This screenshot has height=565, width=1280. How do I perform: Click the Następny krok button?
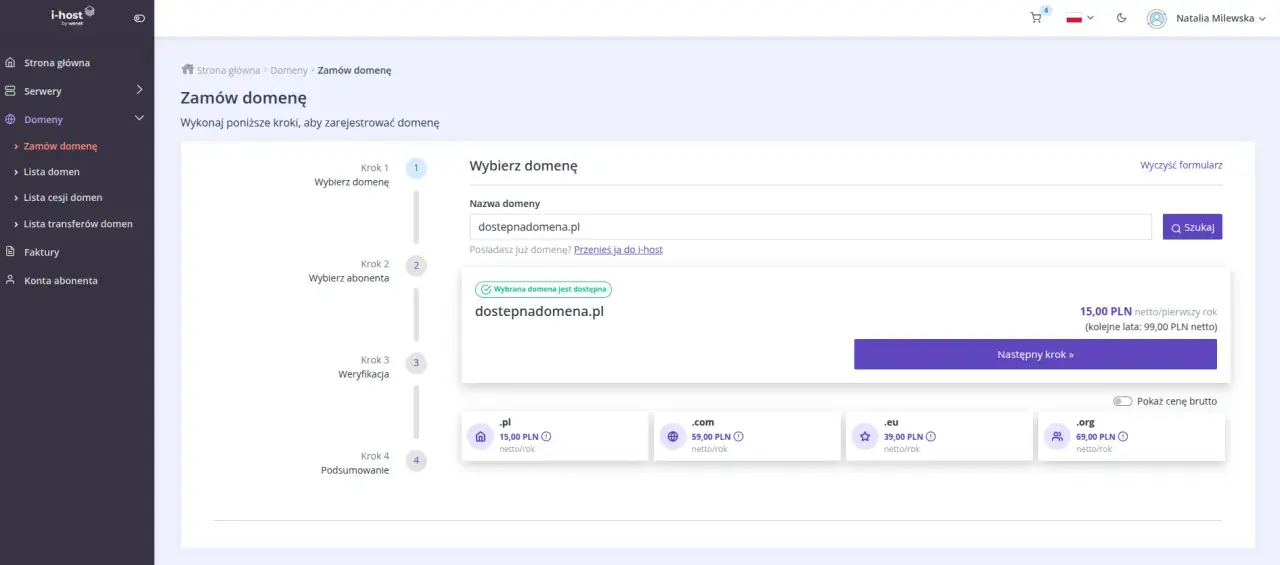1035,354
